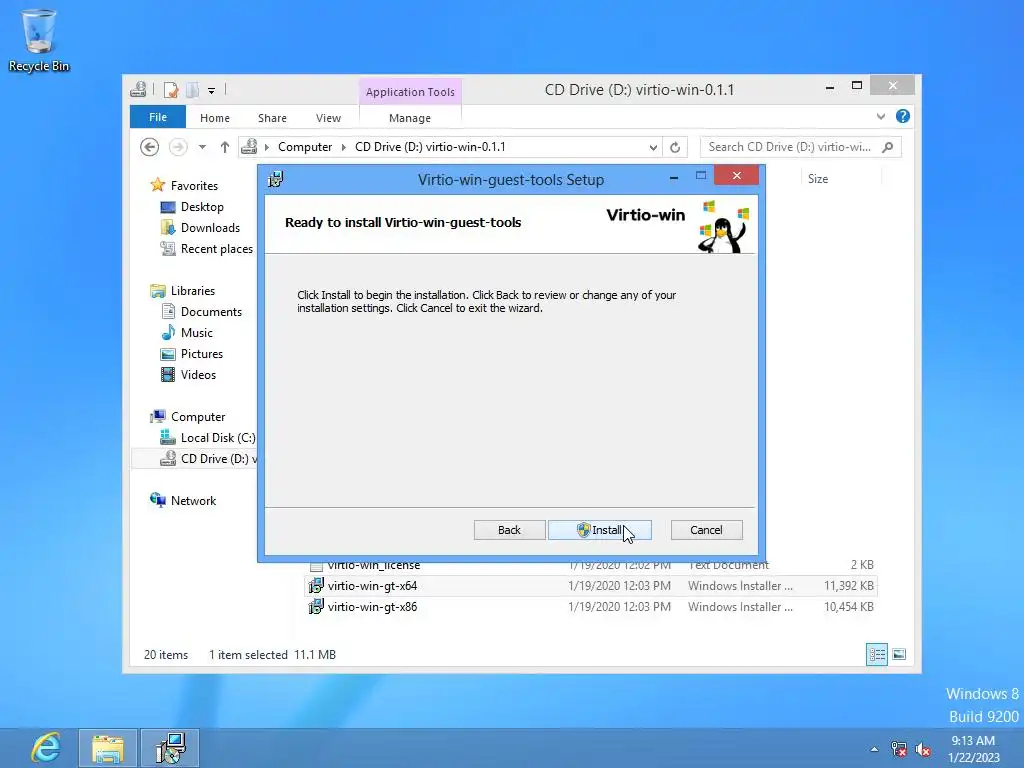Open Downloads in the navigation pane
Image resolution: width=1024 pixels, height=768 pixels.
(x=210, y=228)
